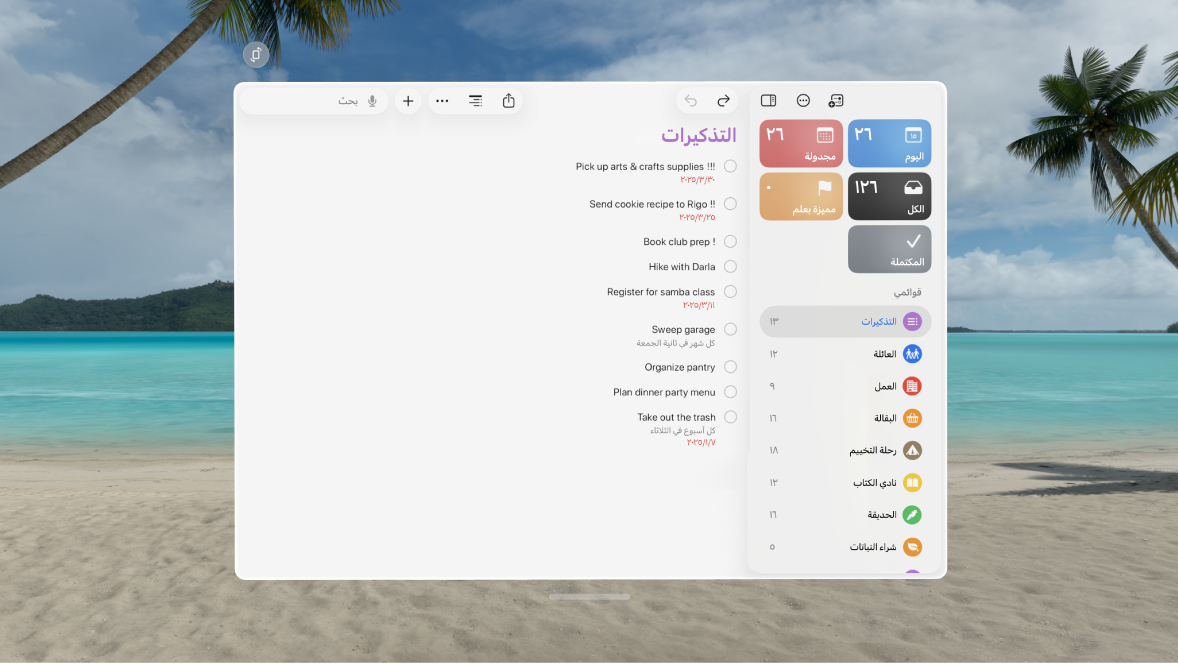Open the ••• more options menu

(442, 100)
